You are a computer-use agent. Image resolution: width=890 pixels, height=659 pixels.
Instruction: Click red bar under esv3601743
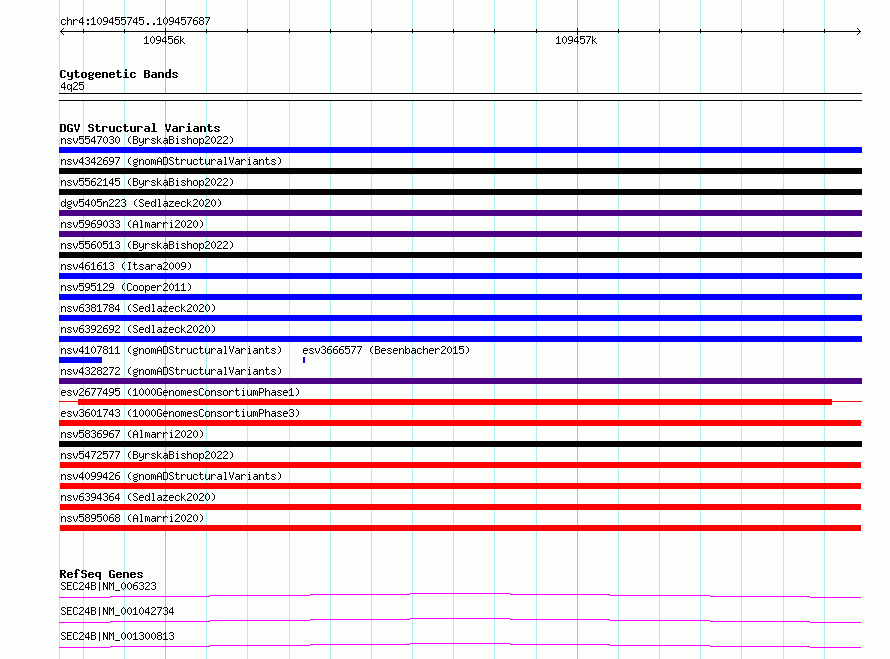[460, 423]
